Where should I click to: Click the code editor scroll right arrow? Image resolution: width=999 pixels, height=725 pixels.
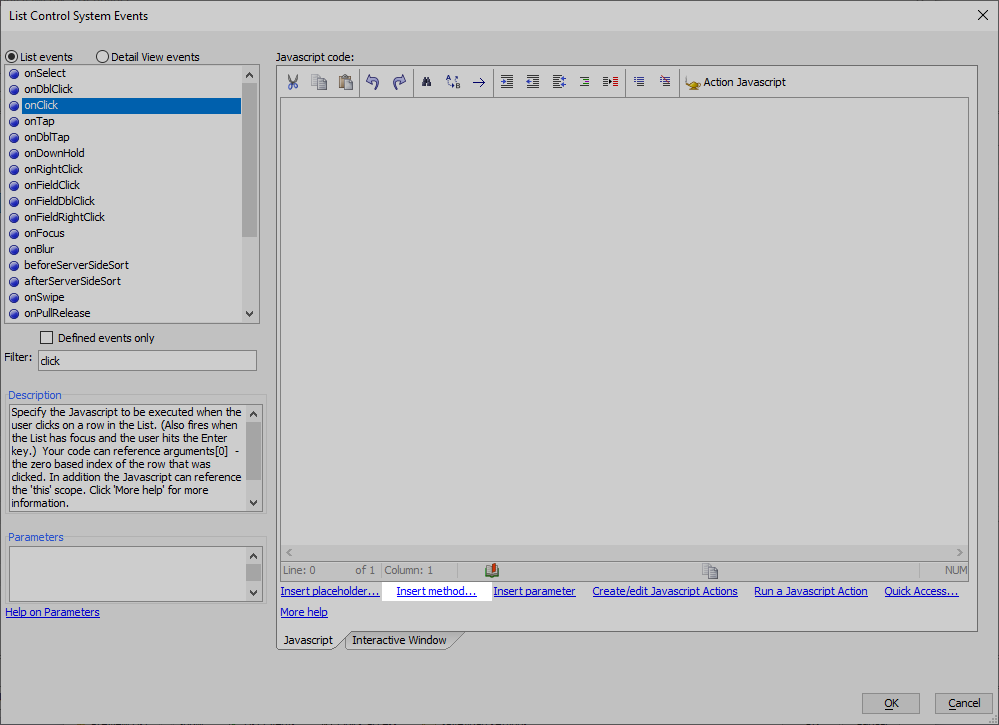[x=959, y=552]
